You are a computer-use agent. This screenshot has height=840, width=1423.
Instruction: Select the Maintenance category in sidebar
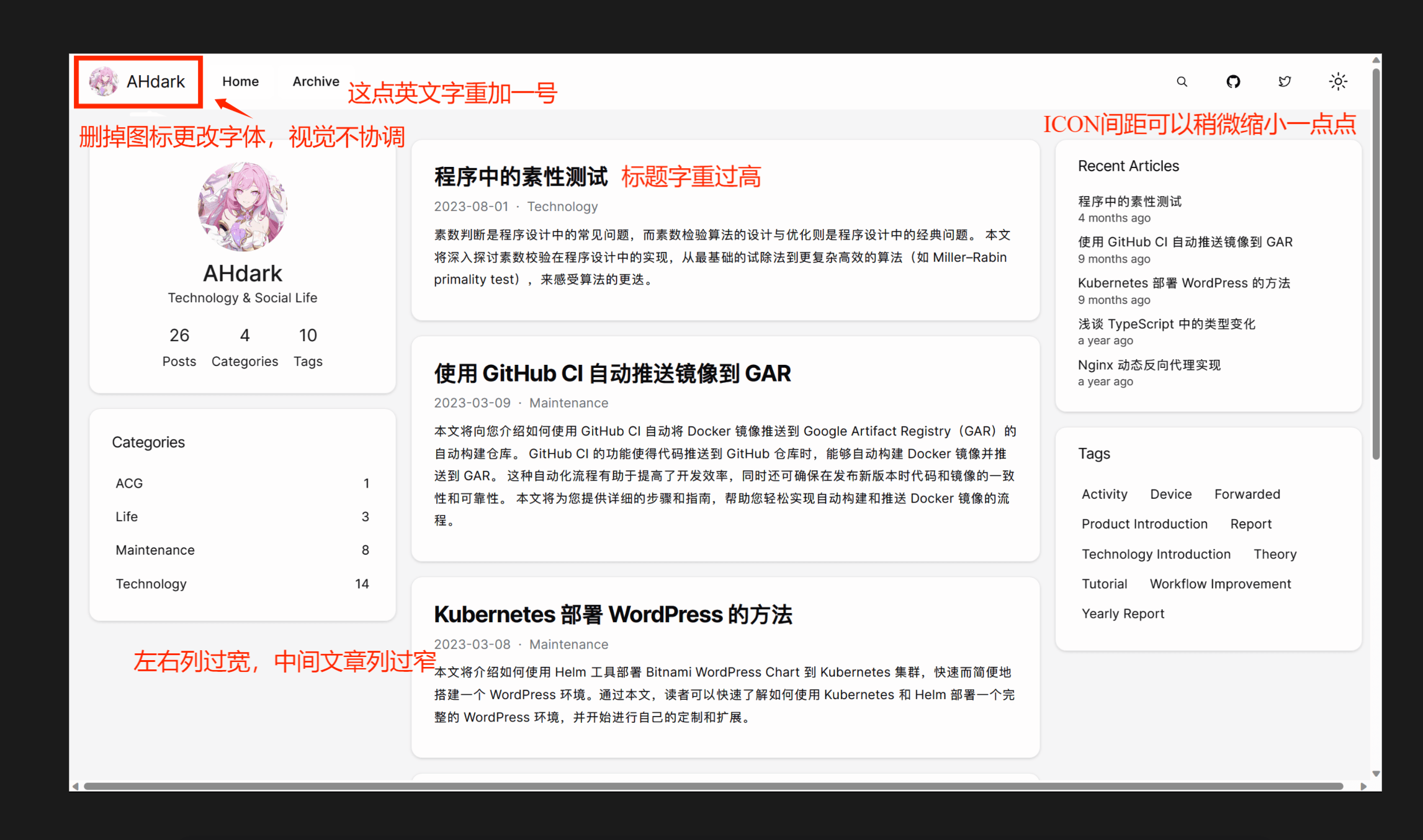coord(155,550)
